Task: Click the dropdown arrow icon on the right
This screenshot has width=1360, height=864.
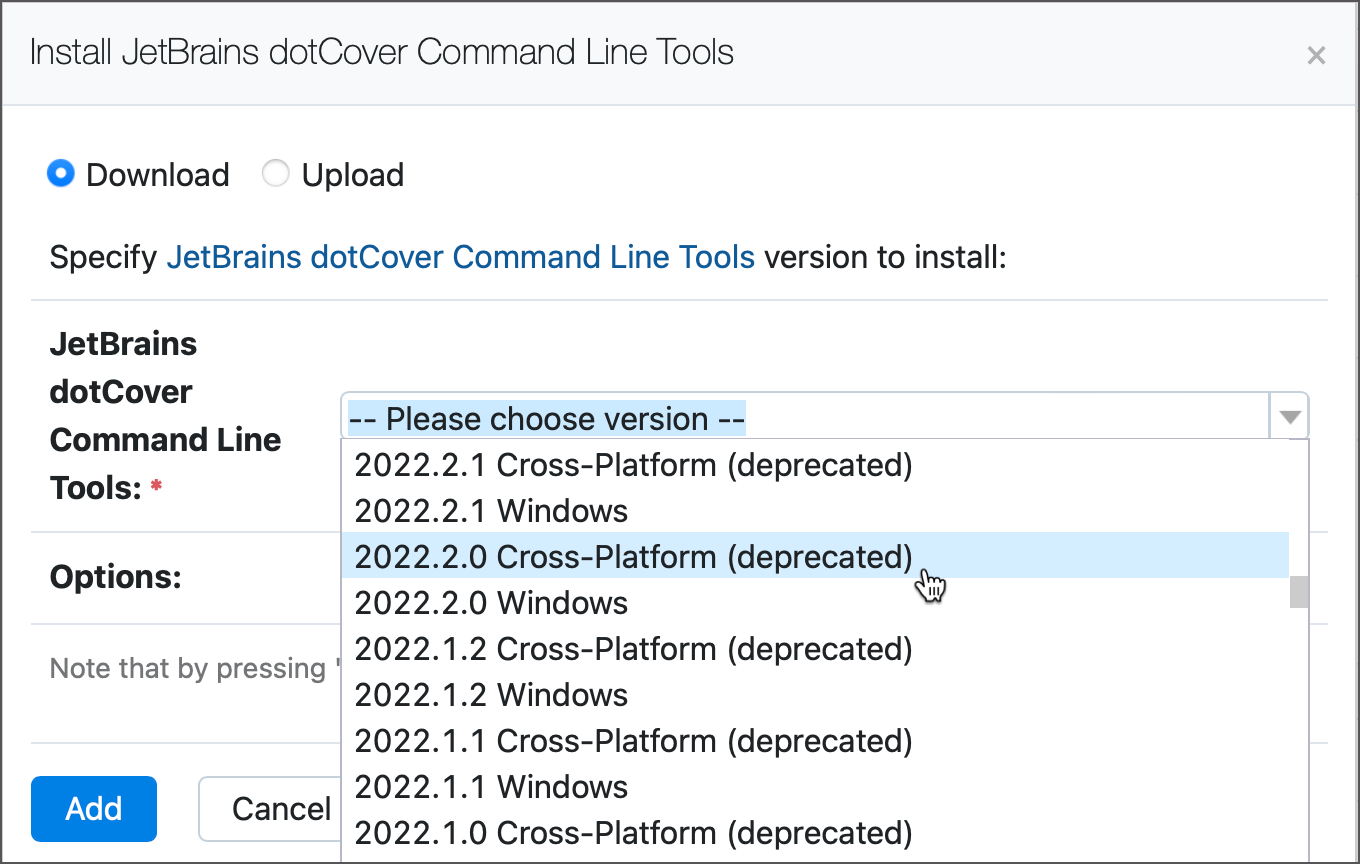Action: (1289, 415)
